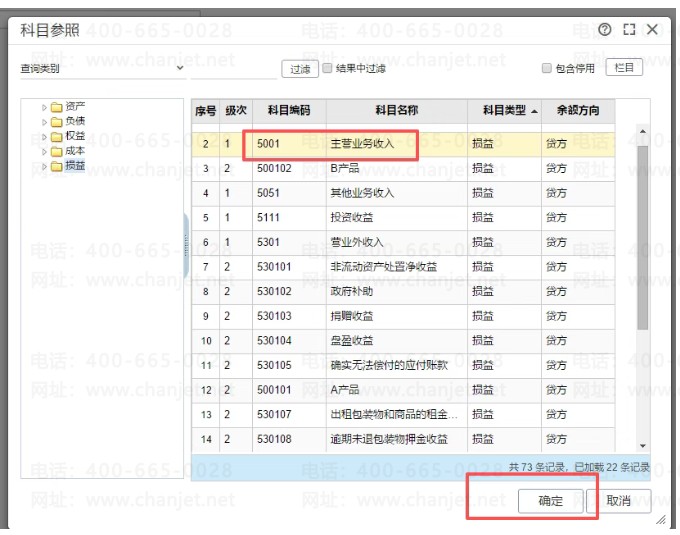The width and height of the screenshot is (680, 535).
Task: Select the 政府补助 row
Action: (403, 291)
